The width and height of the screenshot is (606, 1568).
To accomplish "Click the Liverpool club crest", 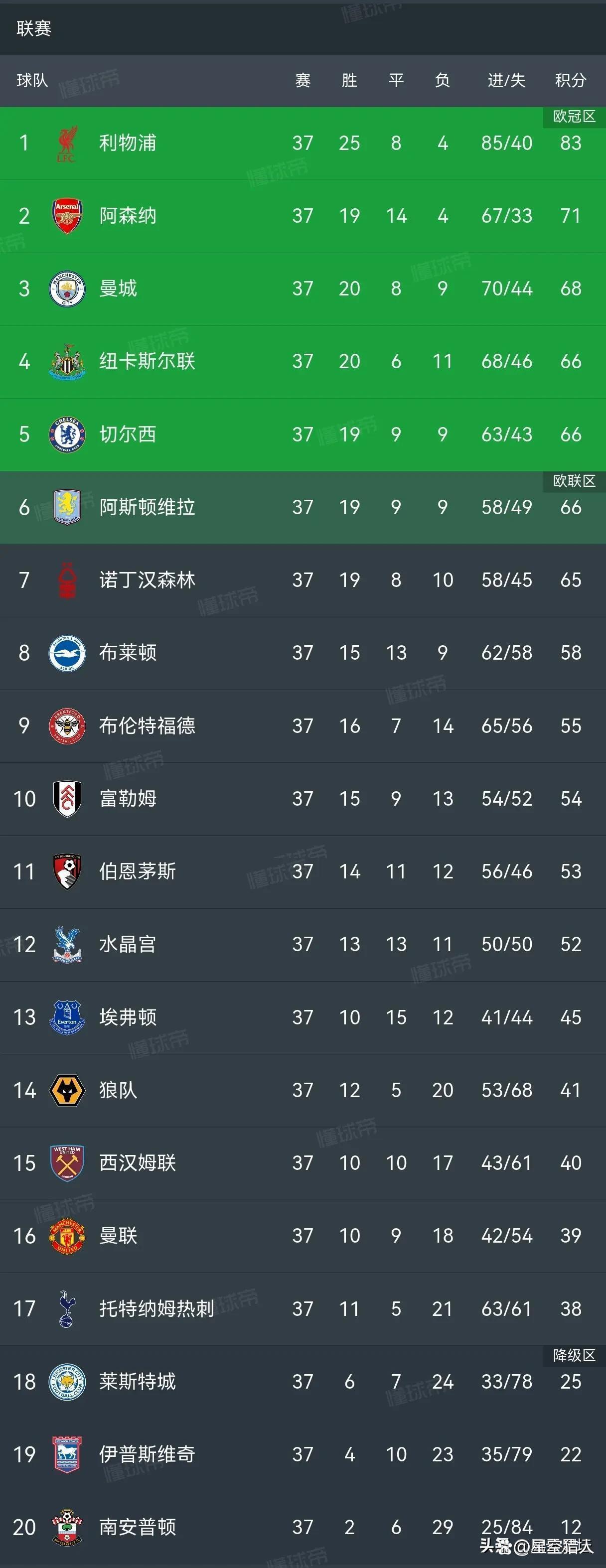I will 66,143.
